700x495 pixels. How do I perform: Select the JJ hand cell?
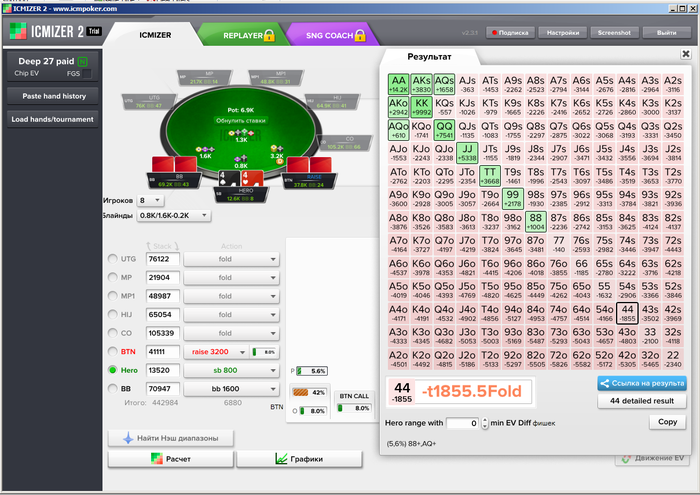(x=467, y=153)
